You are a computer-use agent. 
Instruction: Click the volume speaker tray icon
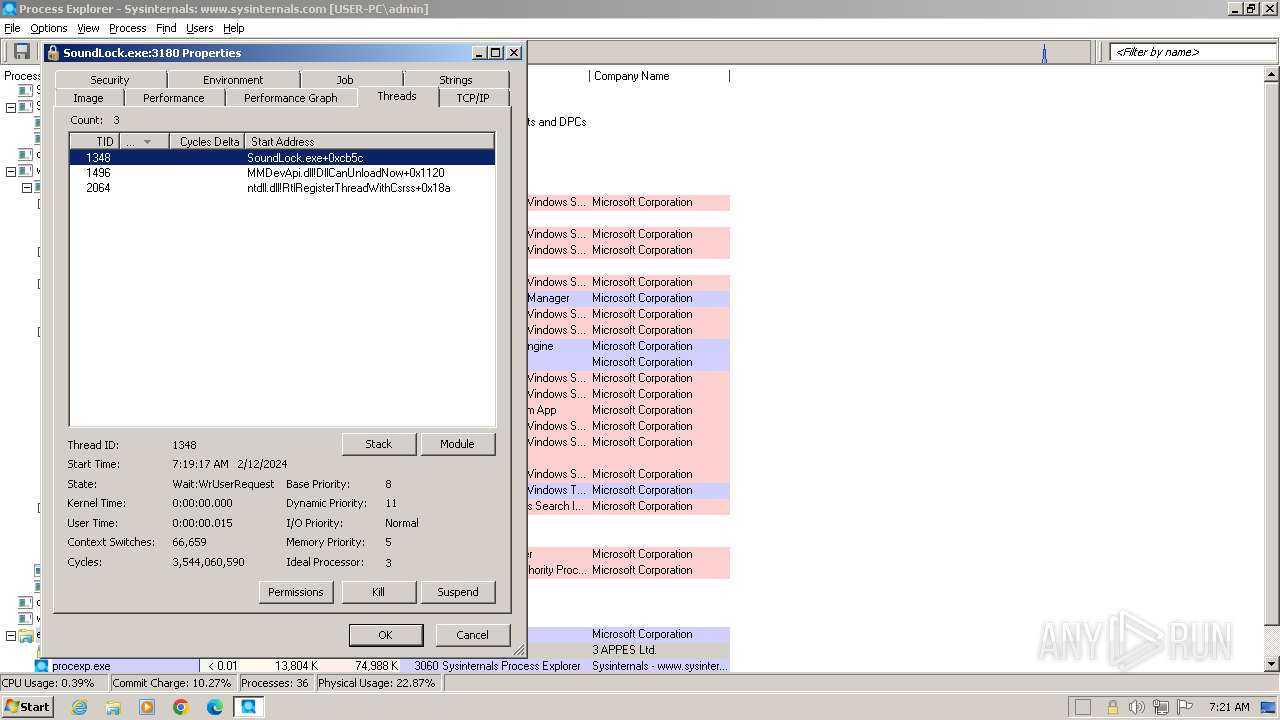(1137, 707)
